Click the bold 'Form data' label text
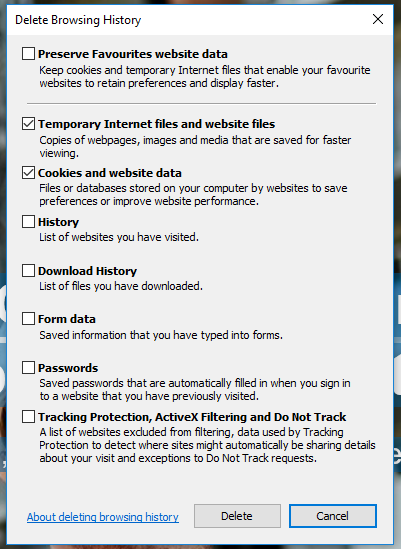The height and width of the screenshot is (549, 401). tap(67, 319)
